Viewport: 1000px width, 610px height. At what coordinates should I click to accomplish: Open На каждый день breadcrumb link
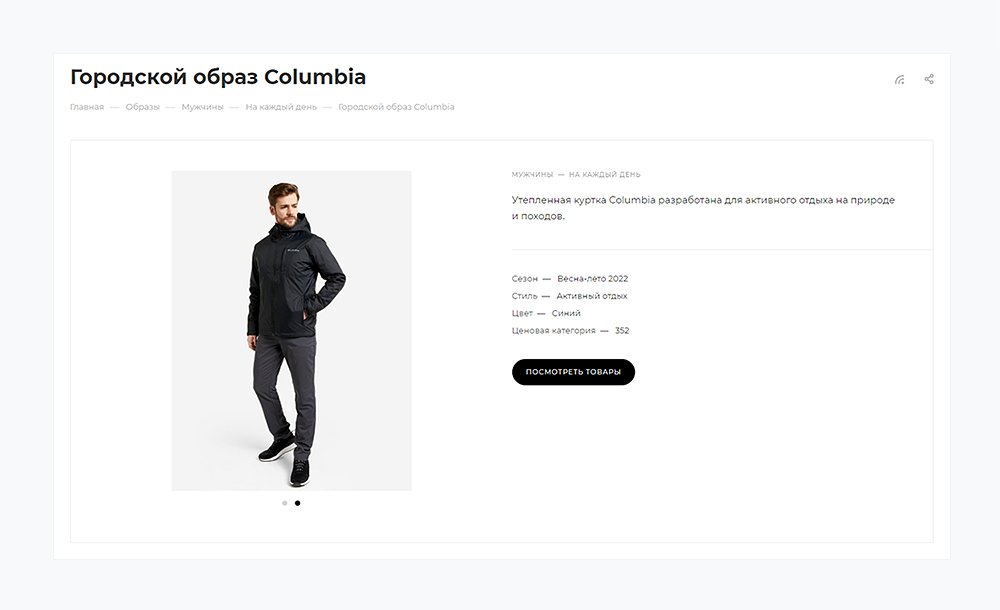(281, 107)
